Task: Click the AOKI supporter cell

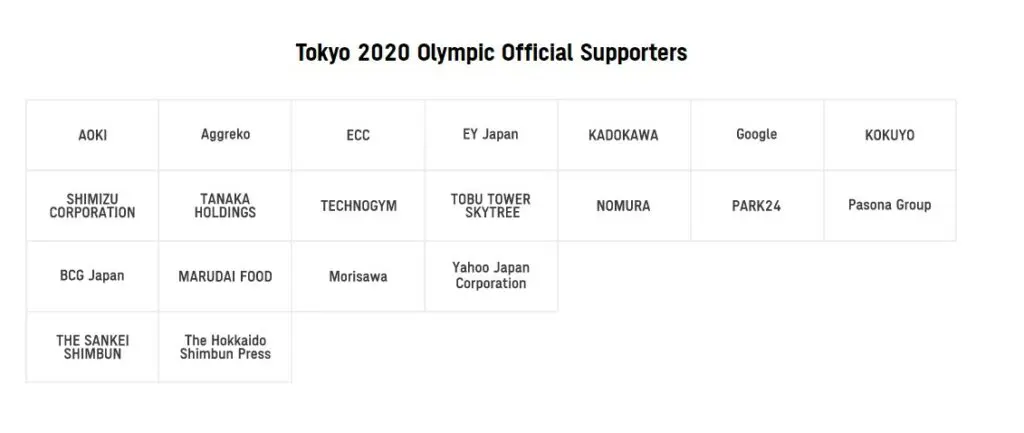Action: pyautogui.click(x=92, y=135)
